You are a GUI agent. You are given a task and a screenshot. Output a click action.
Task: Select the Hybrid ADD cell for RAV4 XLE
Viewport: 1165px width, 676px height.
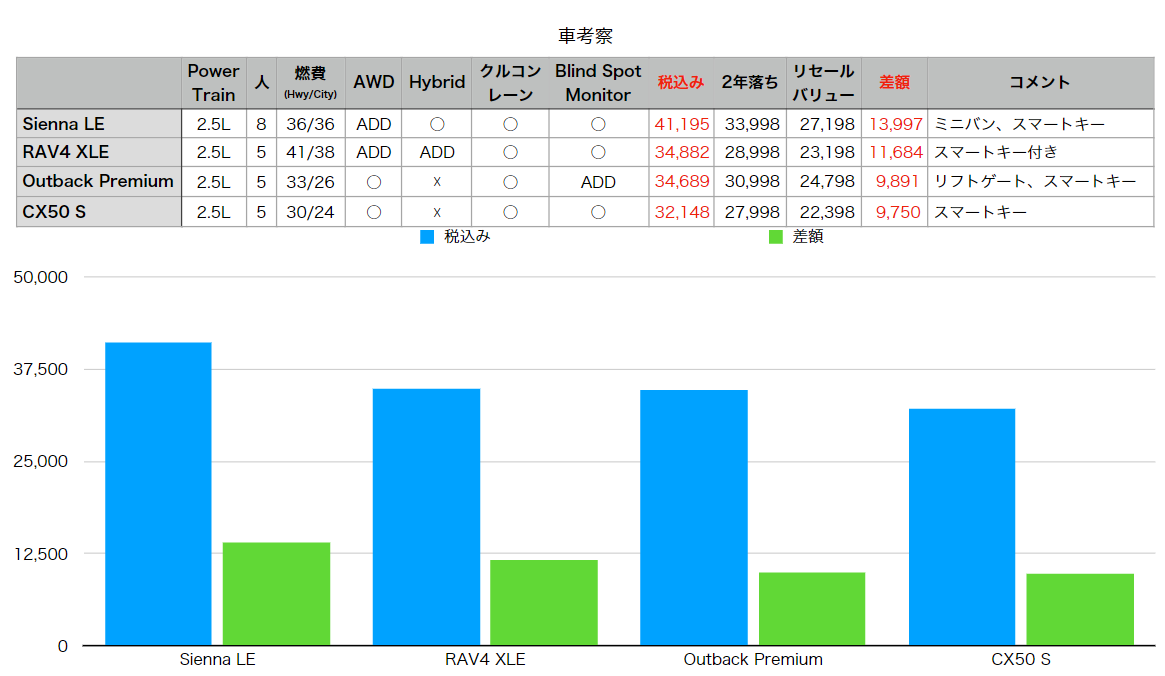coord(437,153)
